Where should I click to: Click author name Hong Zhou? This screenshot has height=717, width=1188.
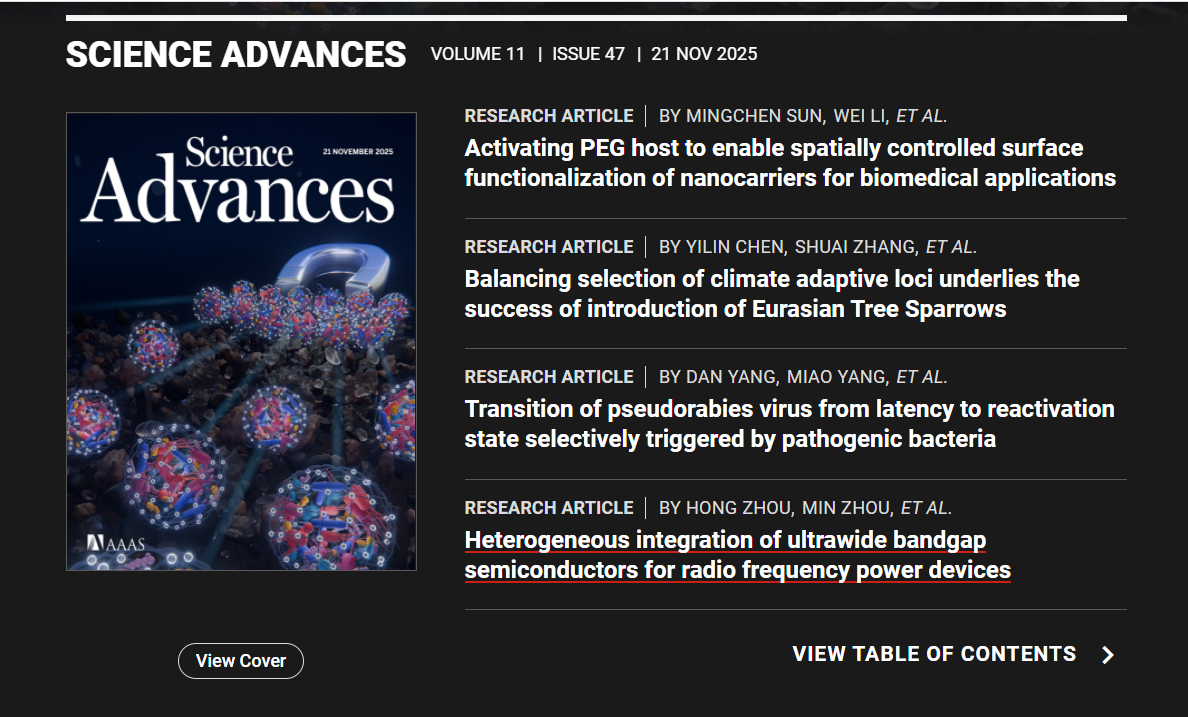738,508
